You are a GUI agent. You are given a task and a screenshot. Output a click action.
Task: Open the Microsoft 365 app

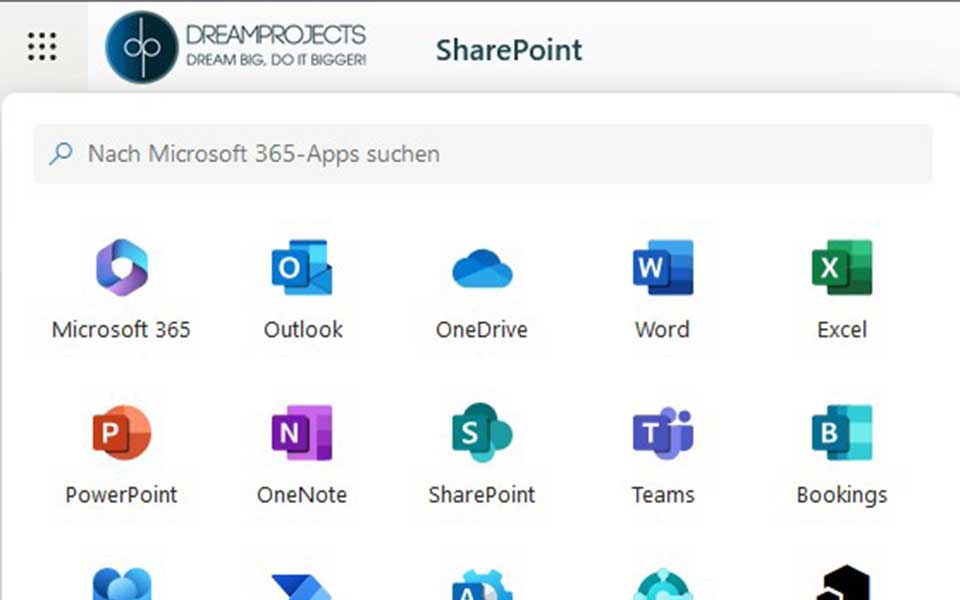point(121,290)
